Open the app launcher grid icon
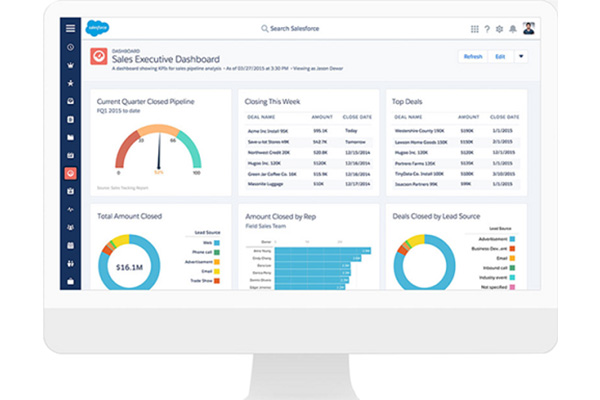Screen dimensions: 600x400 coord(474,29)
